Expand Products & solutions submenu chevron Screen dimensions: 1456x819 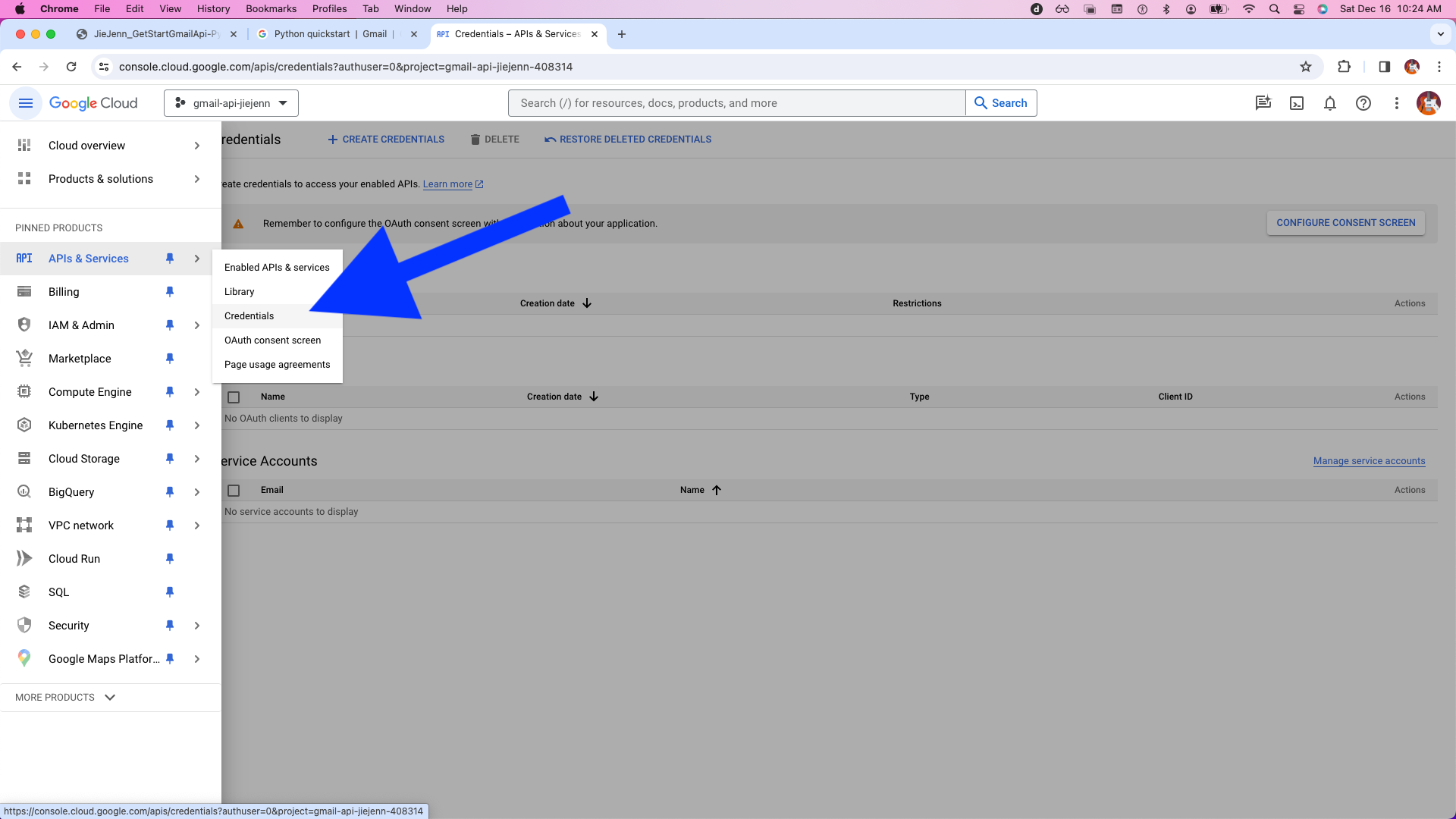coord(197,179)
